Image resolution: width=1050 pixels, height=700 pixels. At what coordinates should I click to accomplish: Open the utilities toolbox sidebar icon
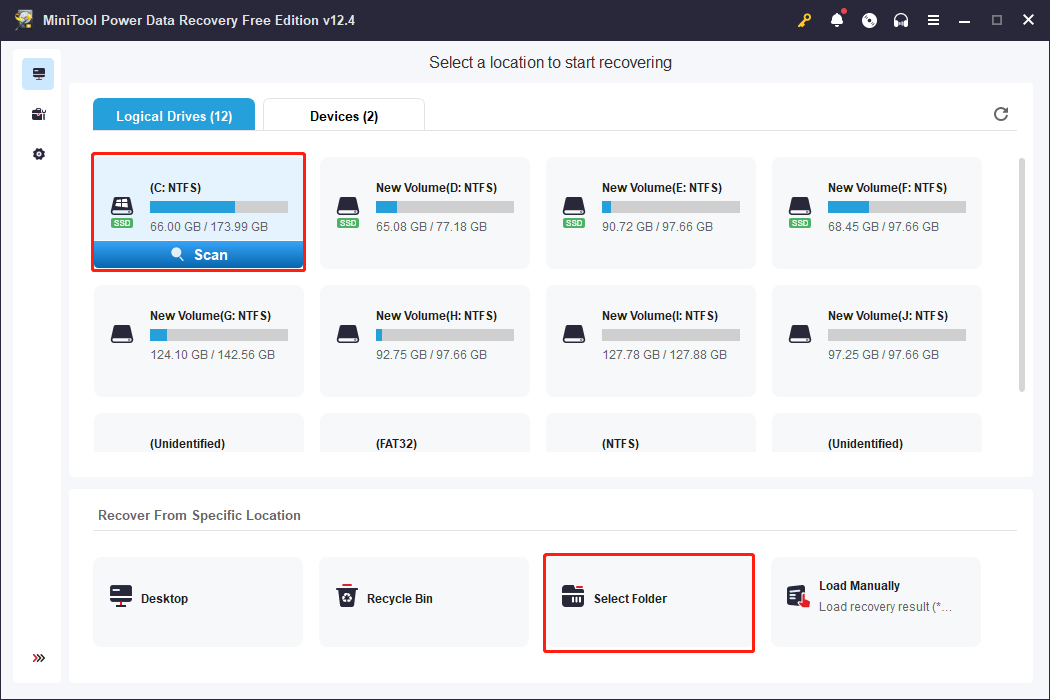click(x=38, y=114)
